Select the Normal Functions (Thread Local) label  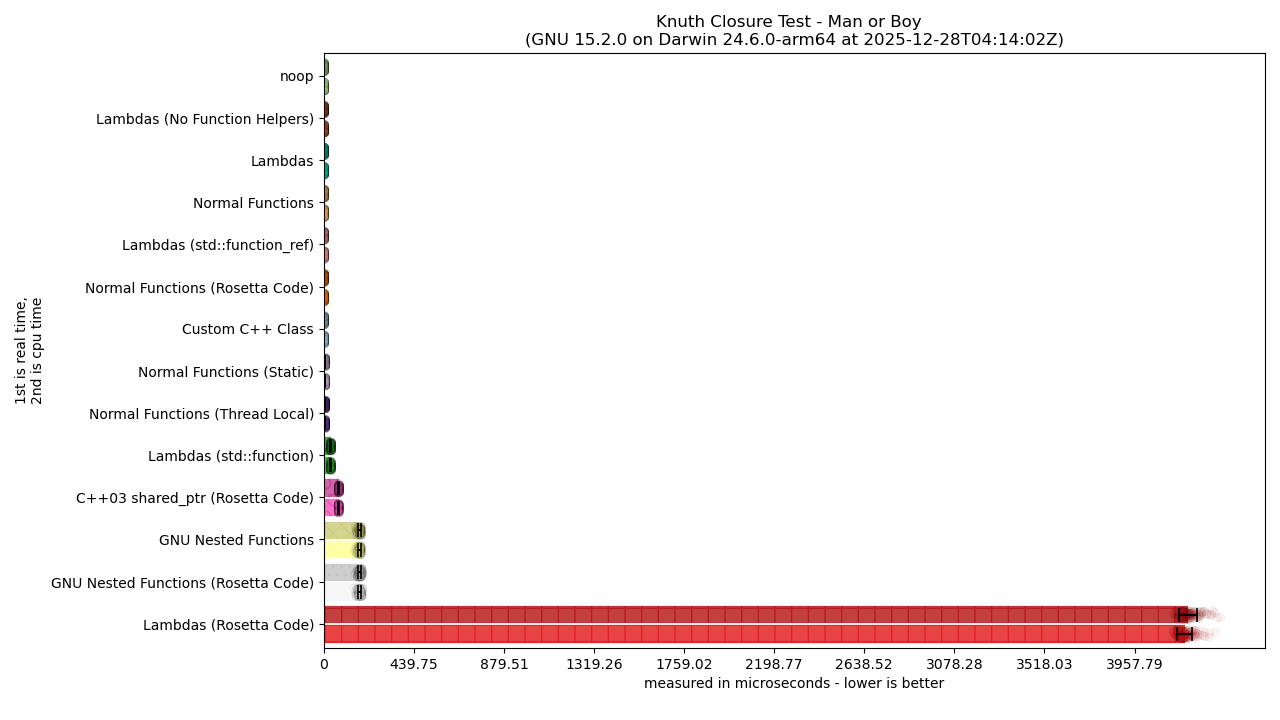tap(192, 413)
